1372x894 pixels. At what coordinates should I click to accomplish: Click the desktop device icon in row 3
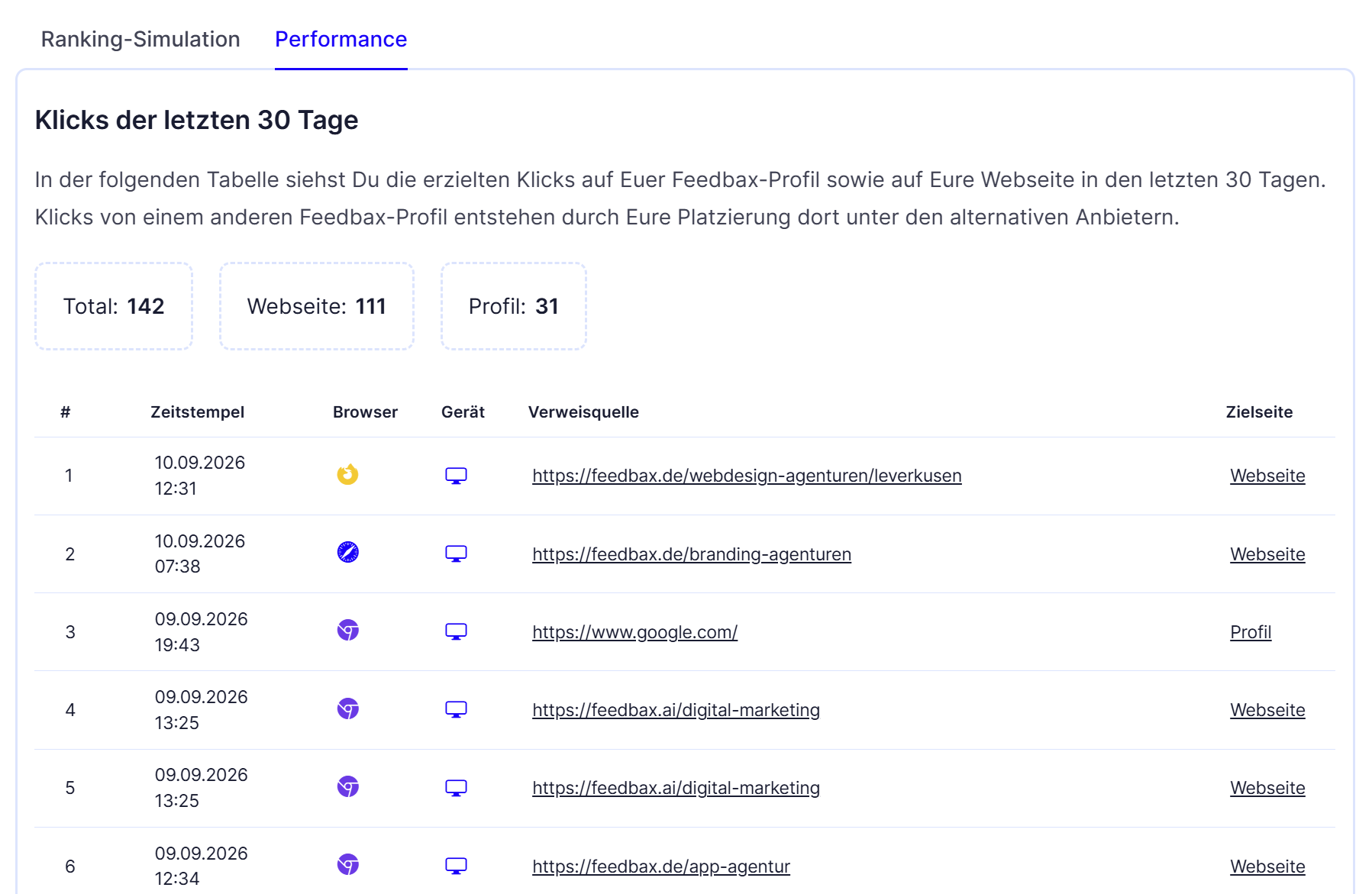tap(456, 631)
